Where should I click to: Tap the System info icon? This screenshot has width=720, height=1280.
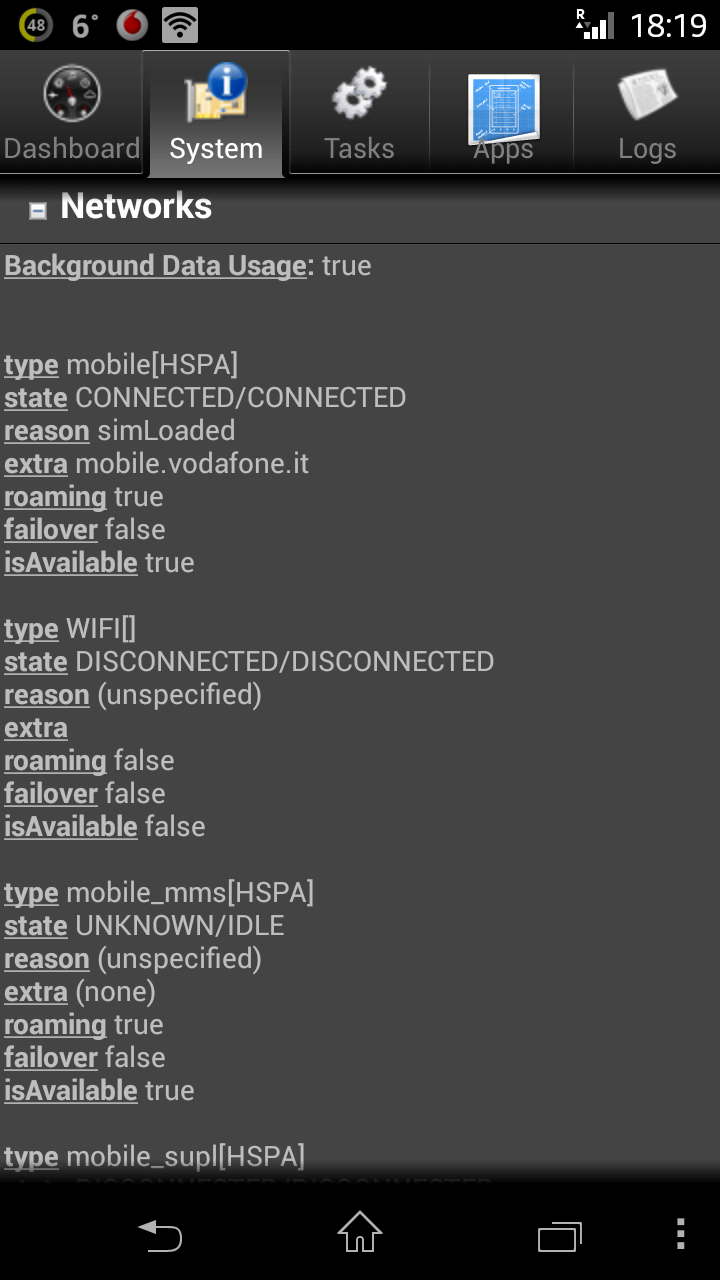coord(216,94)
